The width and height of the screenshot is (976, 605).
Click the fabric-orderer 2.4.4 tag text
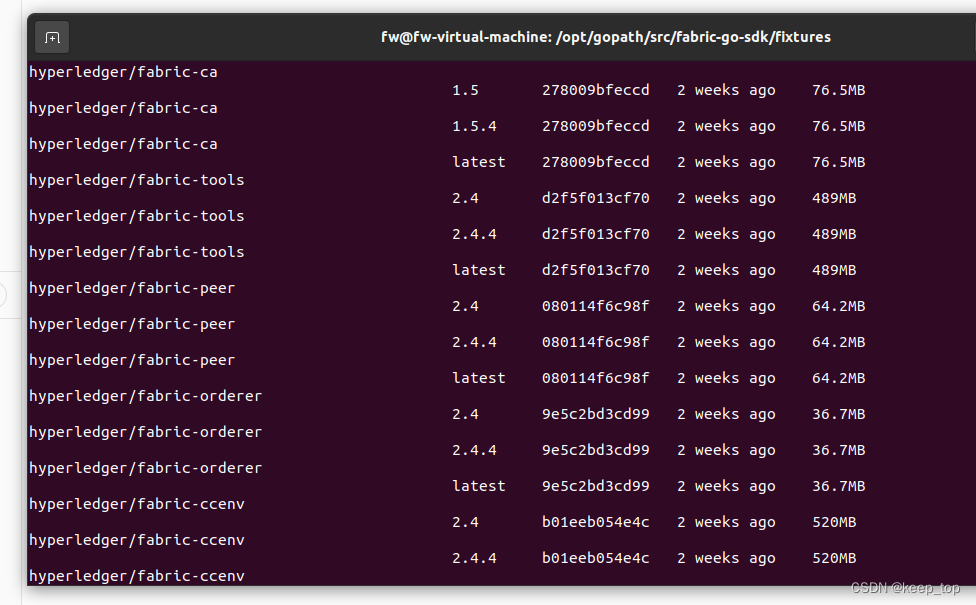tap(478, 449)
